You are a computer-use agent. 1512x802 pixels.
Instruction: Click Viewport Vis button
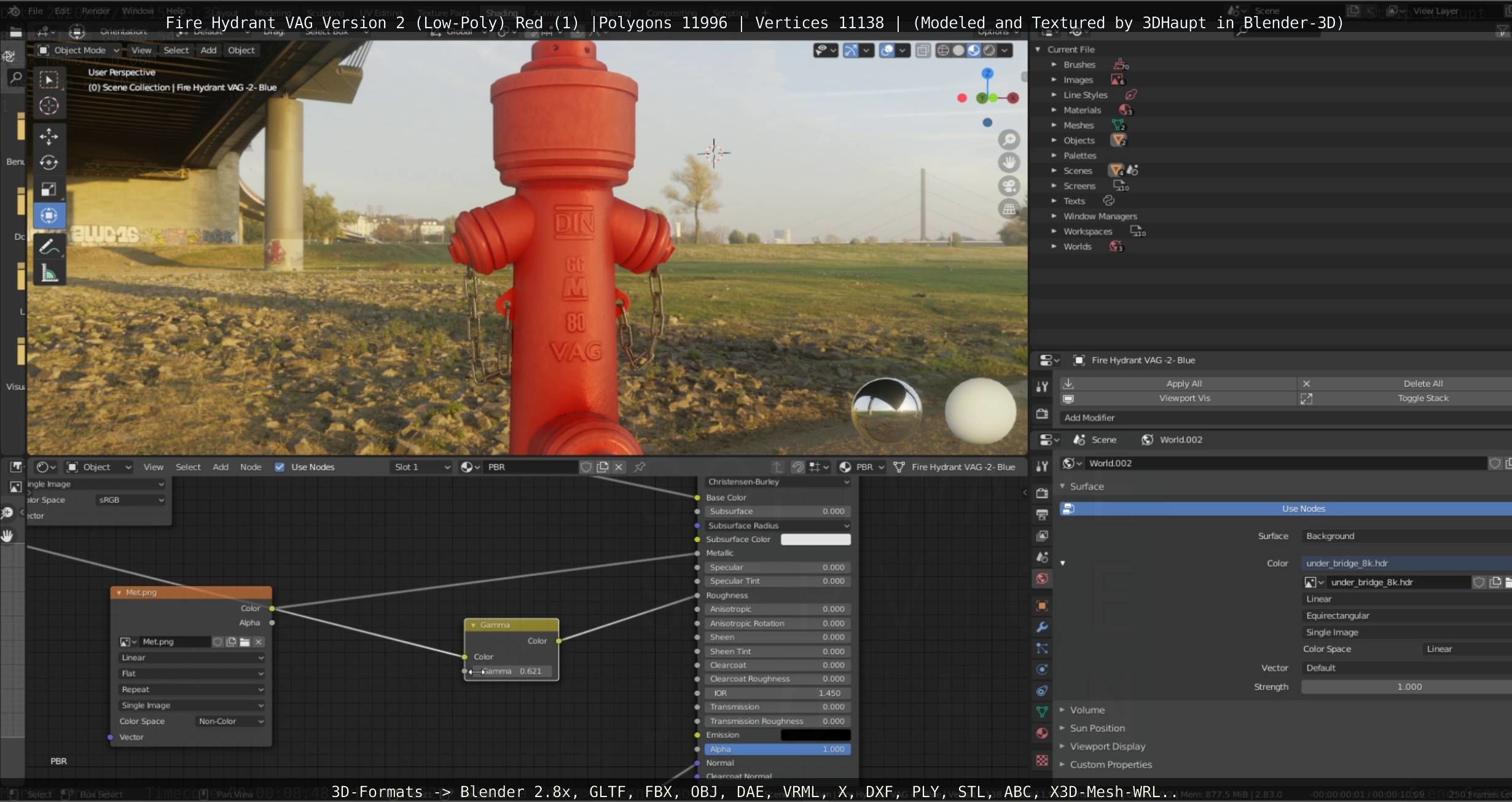coord(1178,399)
